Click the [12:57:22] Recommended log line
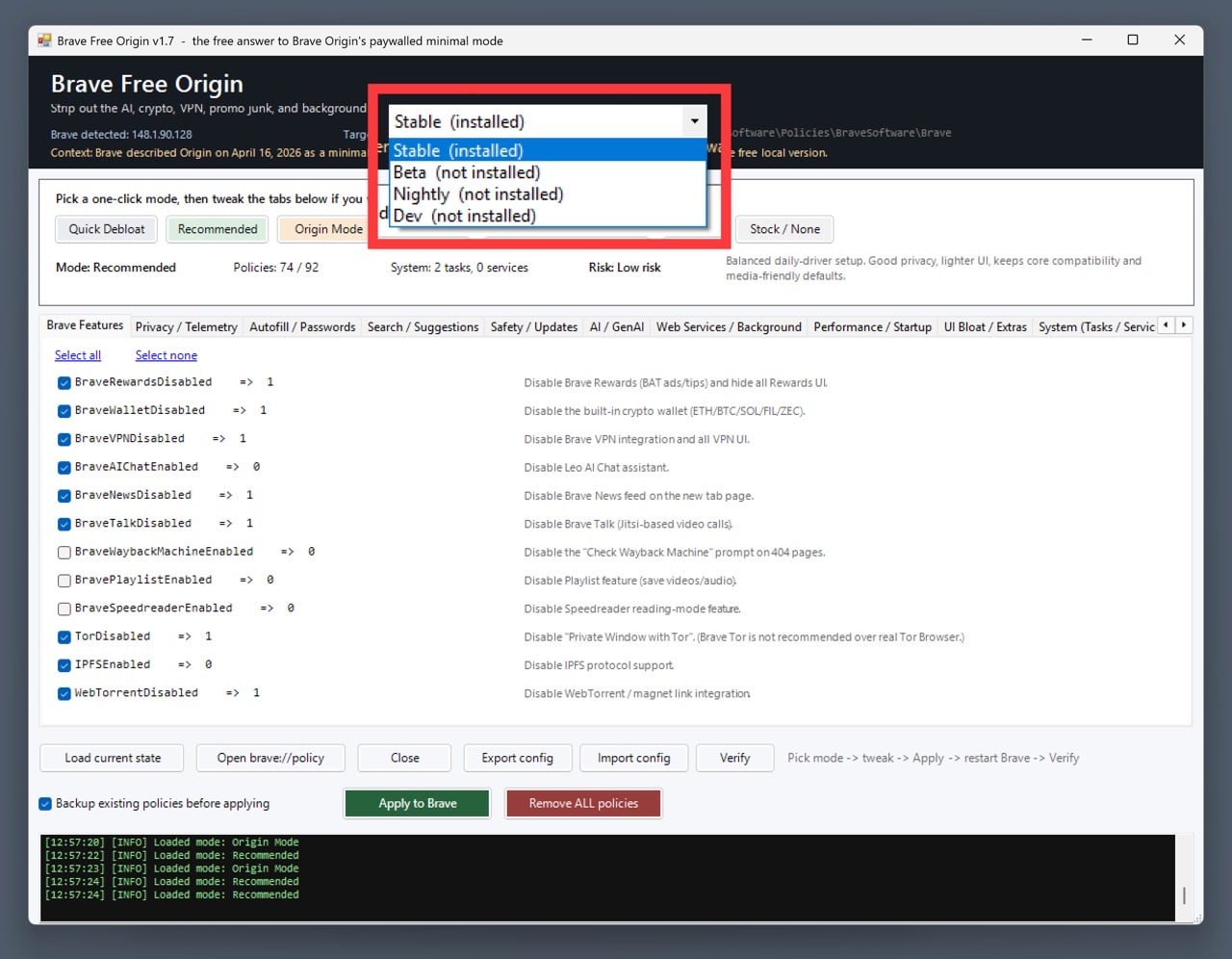The height and width of the screenshot is (959, 1232). pyautogui.click(x=172, y=856)
